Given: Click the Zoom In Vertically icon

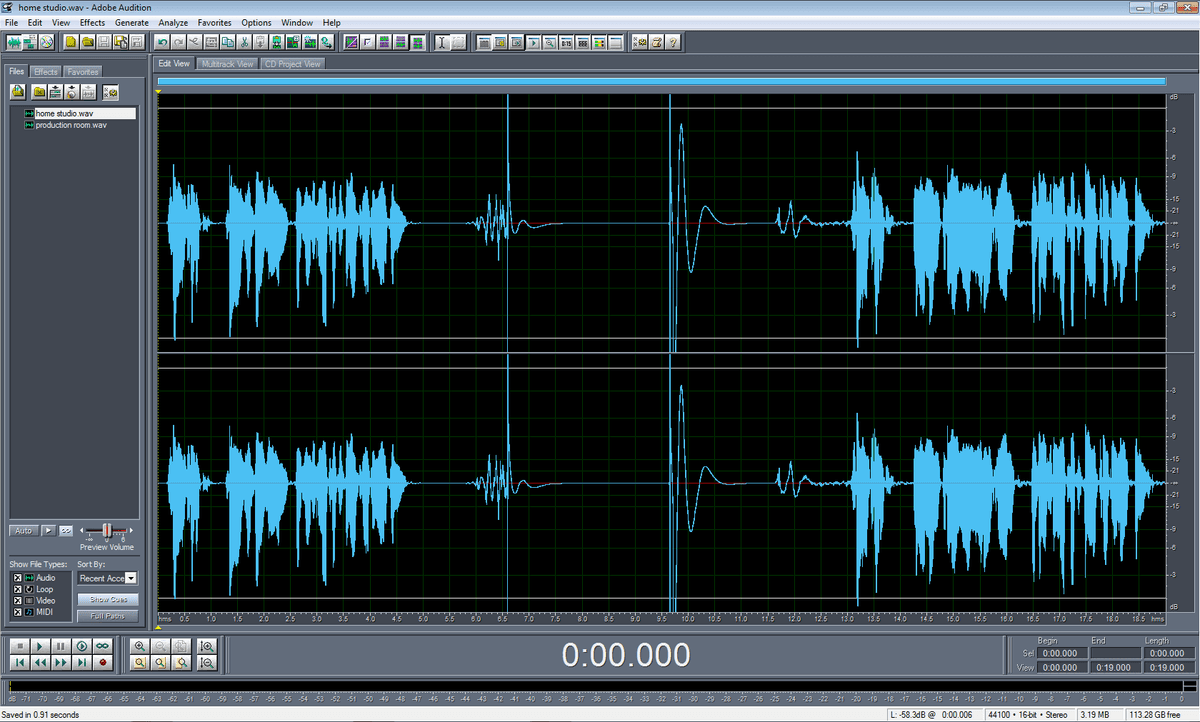Looking at the screenshot, I should (207, 646).
